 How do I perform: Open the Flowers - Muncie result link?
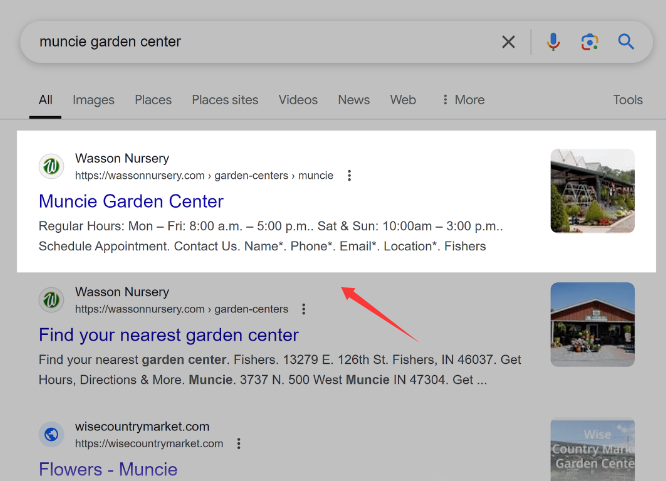(x=108, y=470)
